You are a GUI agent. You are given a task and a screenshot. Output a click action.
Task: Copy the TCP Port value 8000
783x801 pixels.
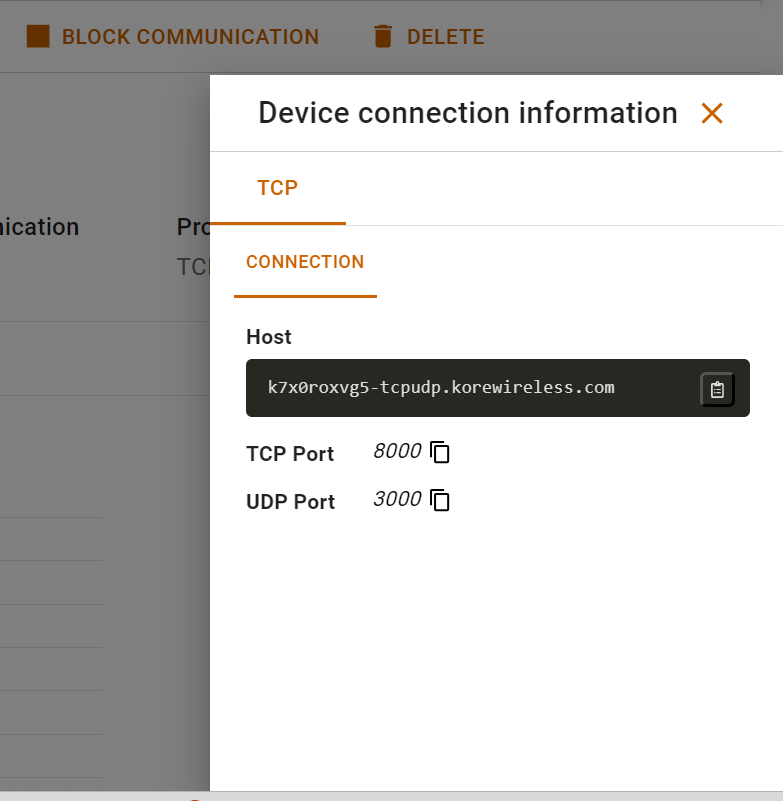click(440, 453)
